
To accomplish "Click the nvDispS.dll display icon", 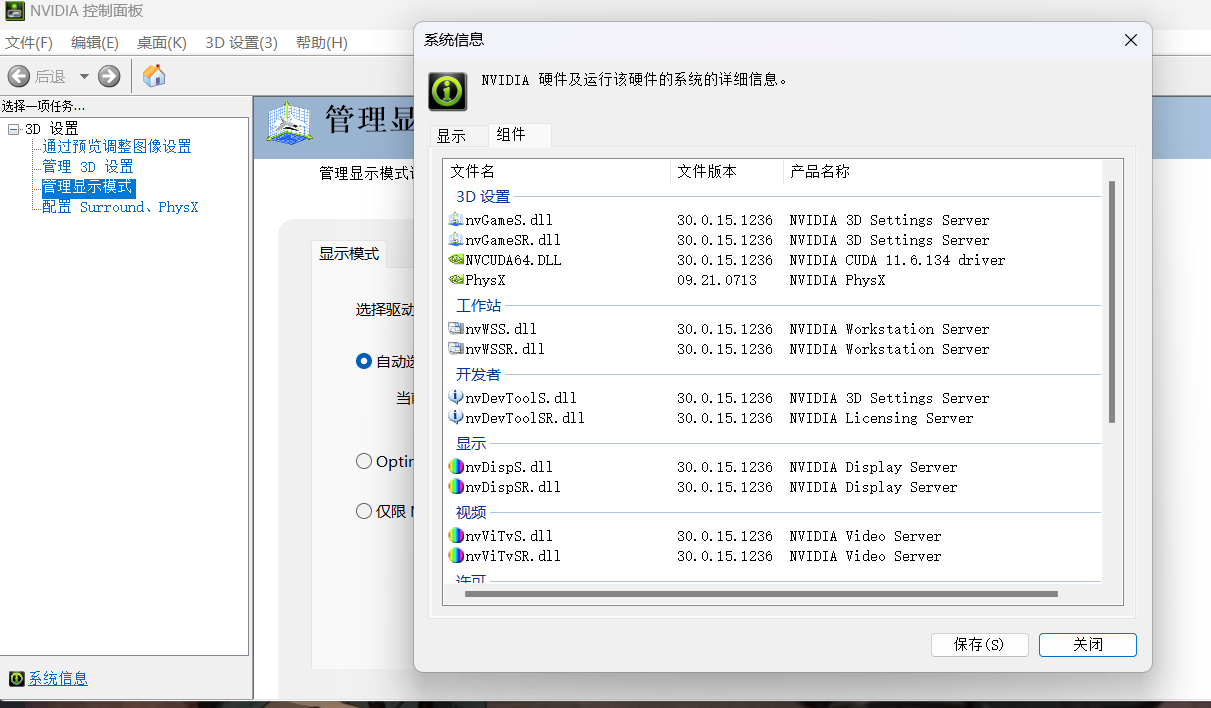I will (x=456, y=467).
